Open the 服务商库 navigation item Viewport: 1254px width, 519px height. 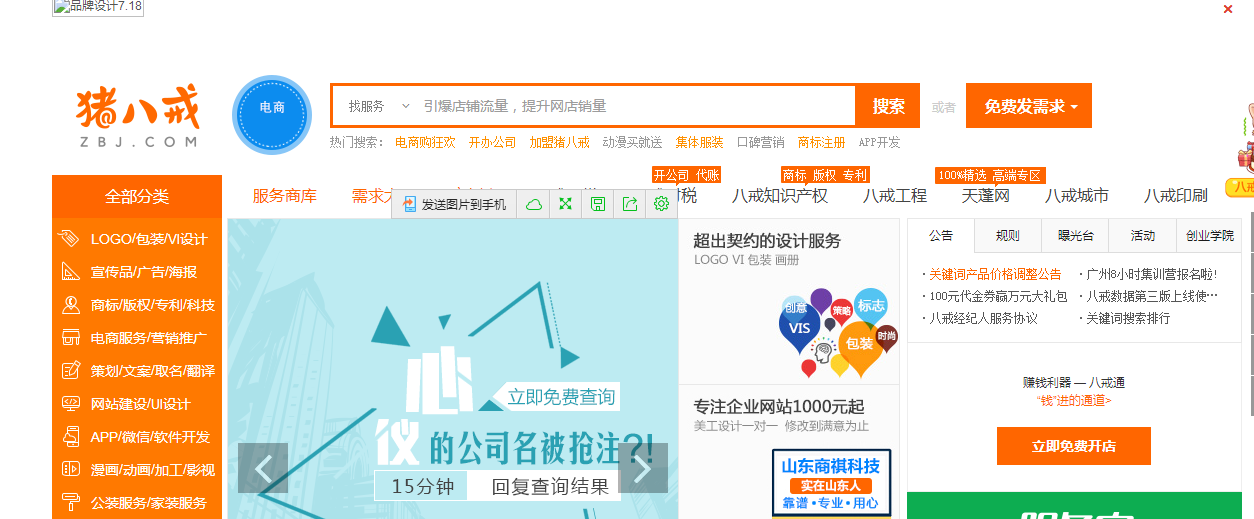point(284,196)
